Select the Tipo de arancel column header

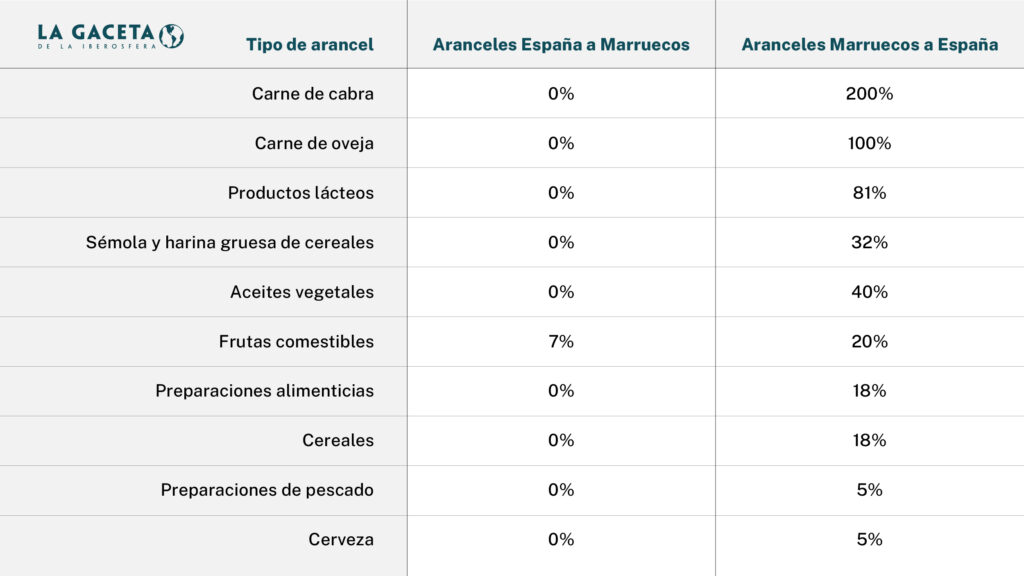pyautogui.click(x=310, y=44)
